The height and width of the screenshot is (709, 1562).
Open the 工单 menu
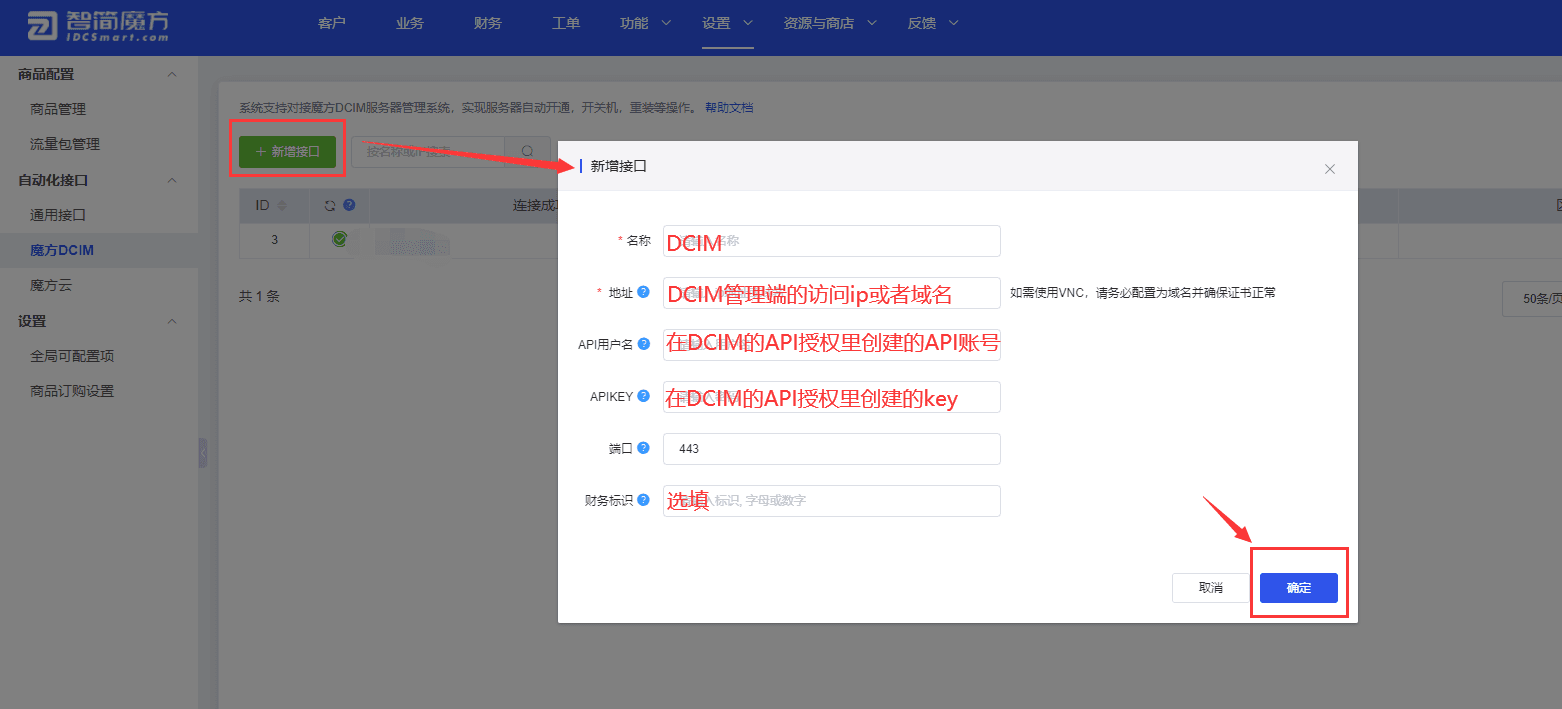pyautogui.click(x=566, y=23)
